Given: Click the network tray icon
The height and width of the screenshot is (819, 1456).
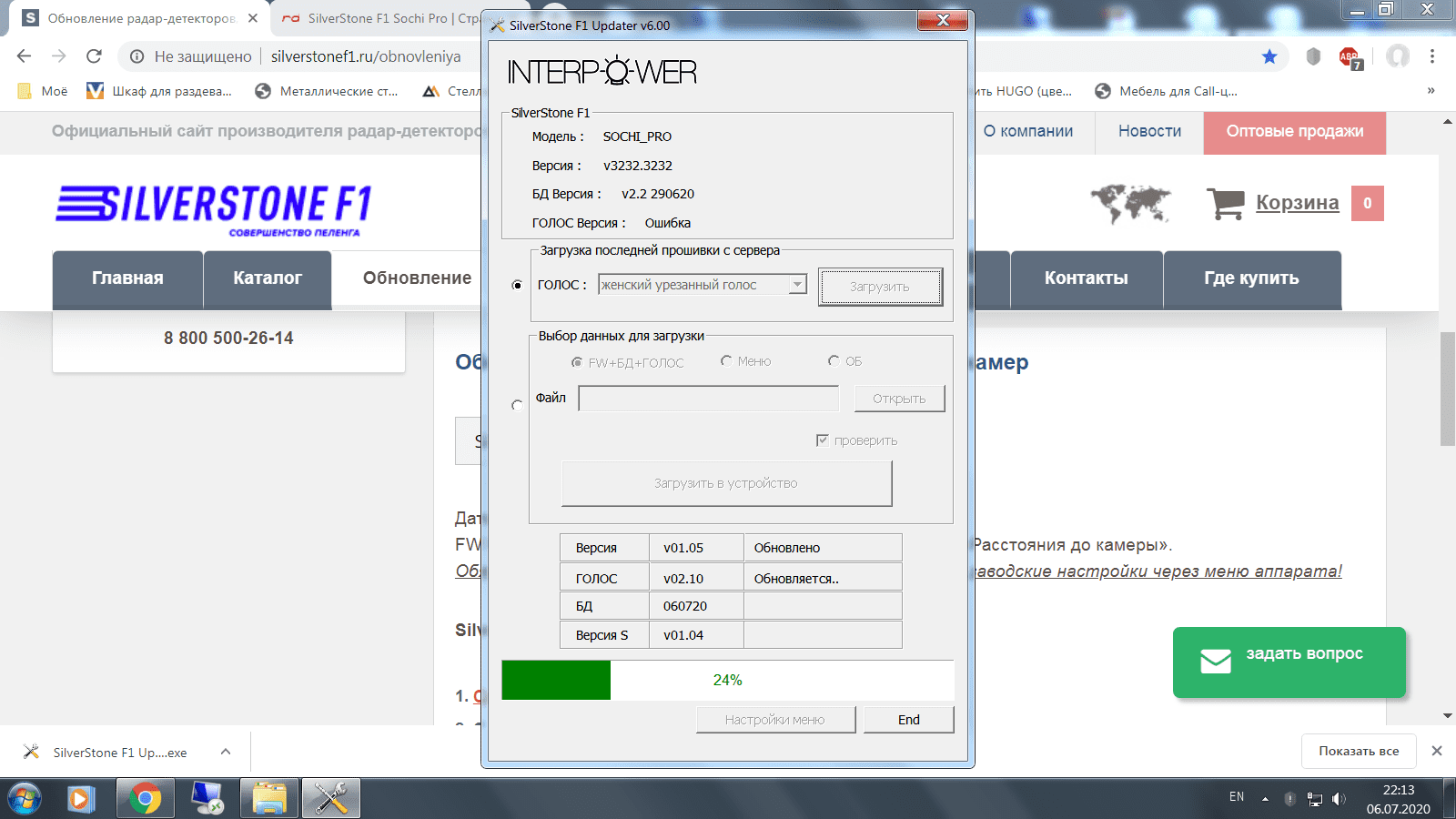Looking at the screenshot, I should pos(1314,799).
